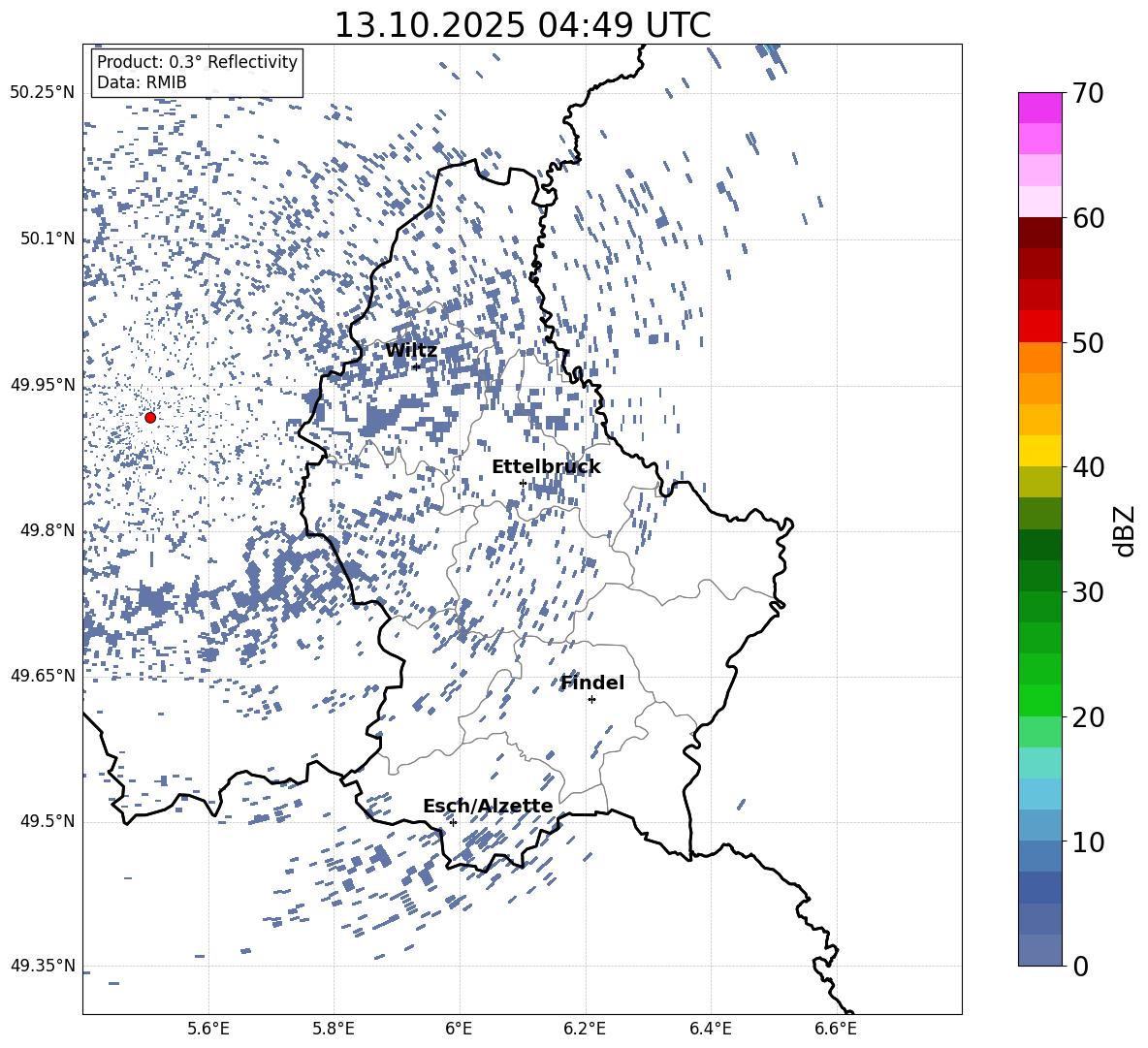
Task: Click the 40 tick label on colorbar
Action: pyautogui.click(x=1088, y=467)
